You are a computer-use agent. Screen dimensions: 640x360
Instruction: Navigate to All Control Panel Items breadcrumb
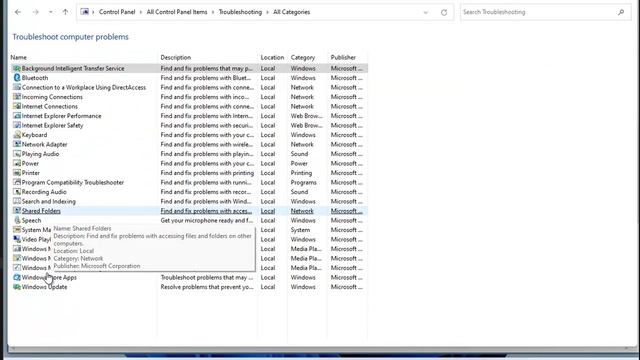click(x=177, y=12)
